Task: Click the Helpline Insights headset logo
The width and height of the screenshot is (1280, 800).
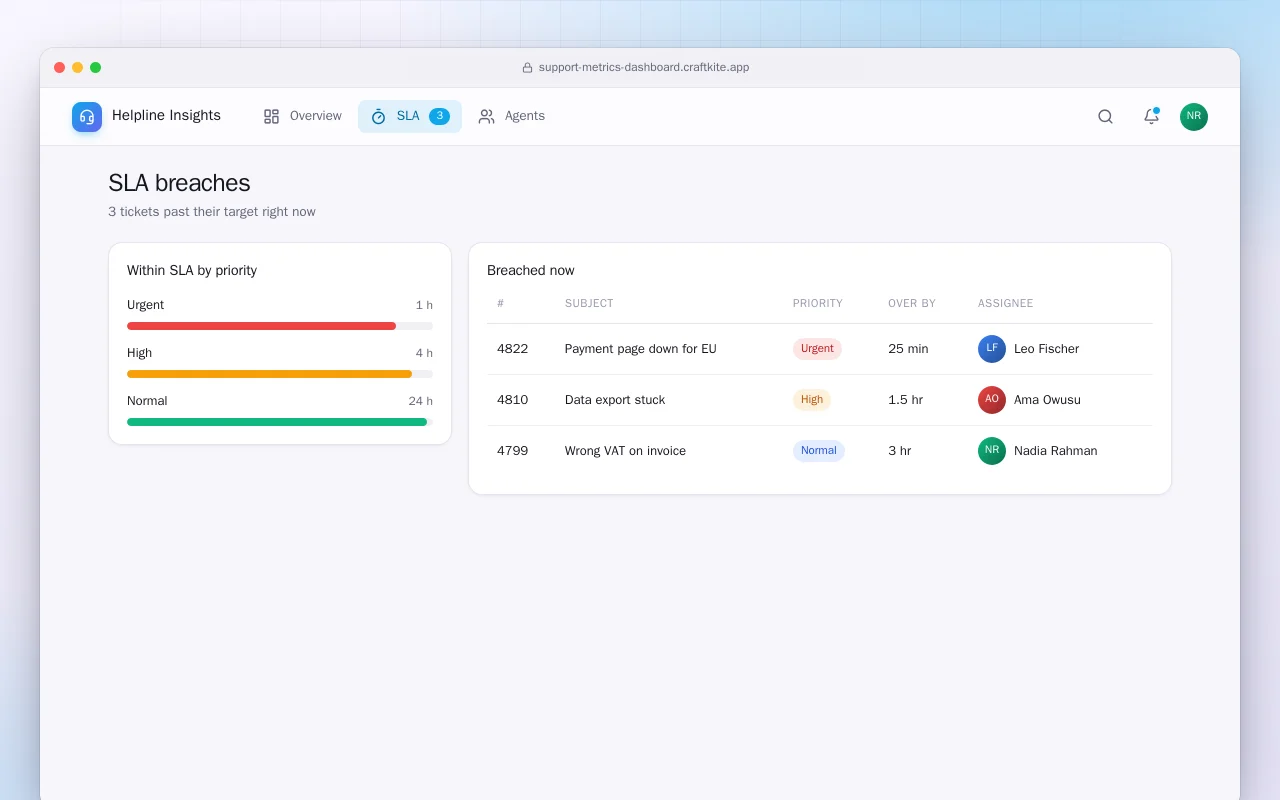Action: pos(87,117)
